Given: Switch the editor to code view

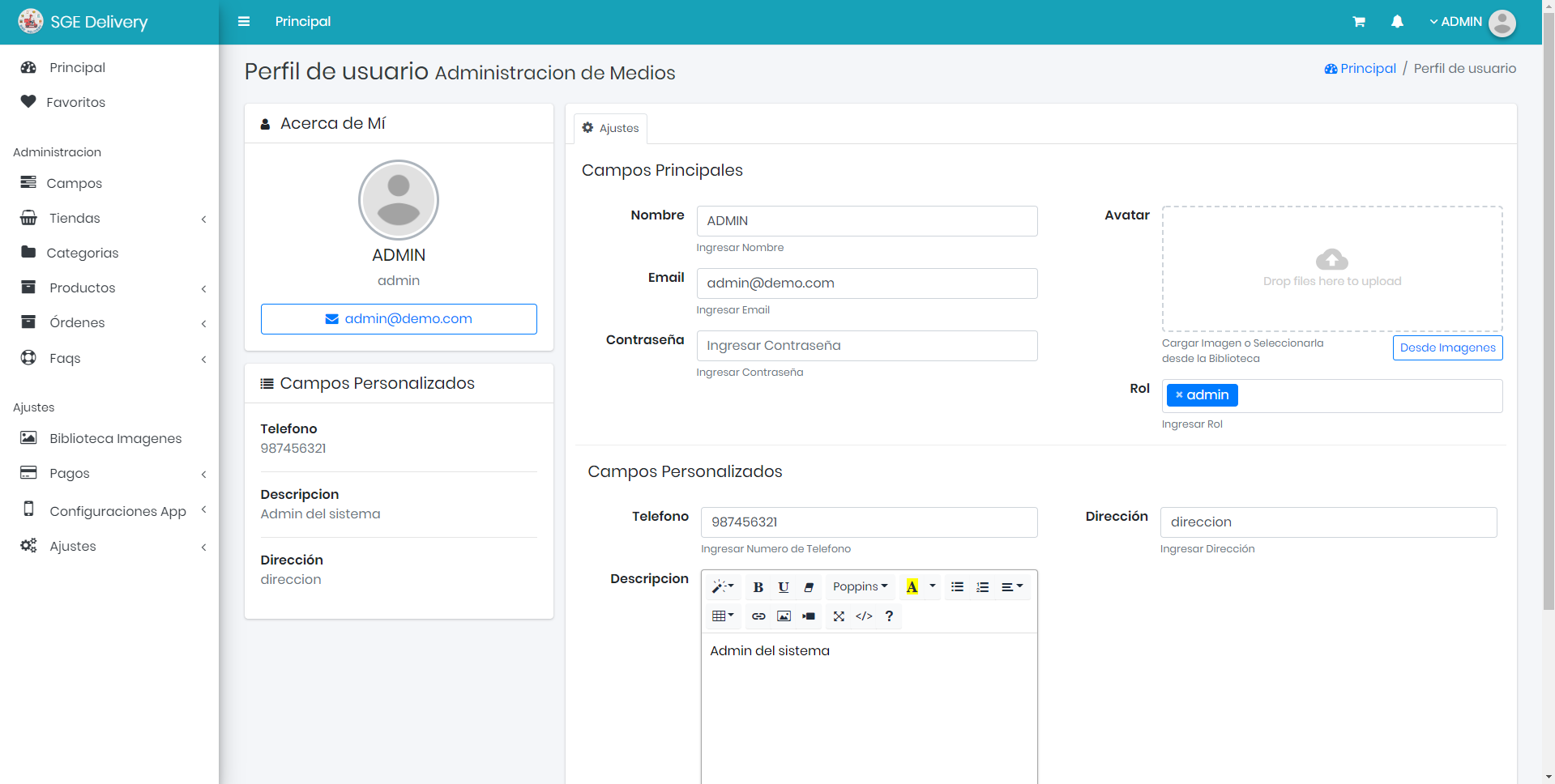Looking at the screenshot, I should [x=864, y=616].
